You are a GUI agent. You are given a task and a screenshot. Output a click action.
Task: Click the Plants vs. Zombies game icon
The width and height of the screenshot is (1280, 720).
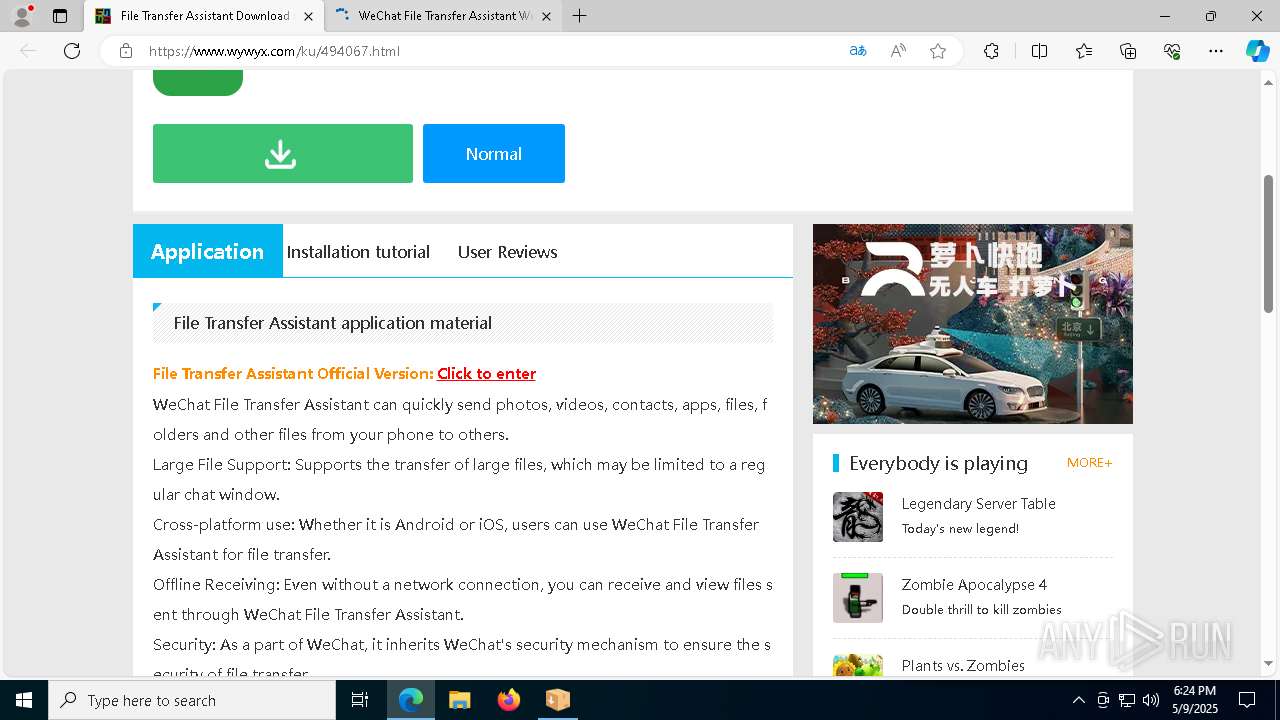tap(858, 665)
